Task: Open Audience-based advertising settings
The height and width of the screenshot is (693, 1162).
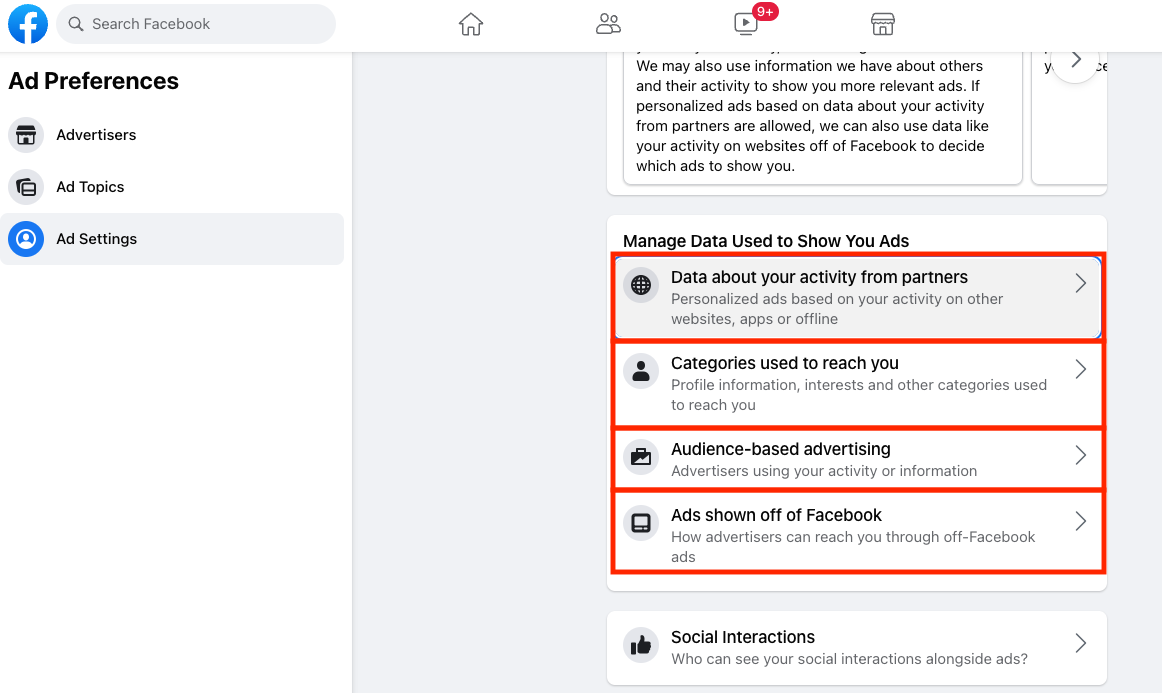Action: click(x=858, y=459)
